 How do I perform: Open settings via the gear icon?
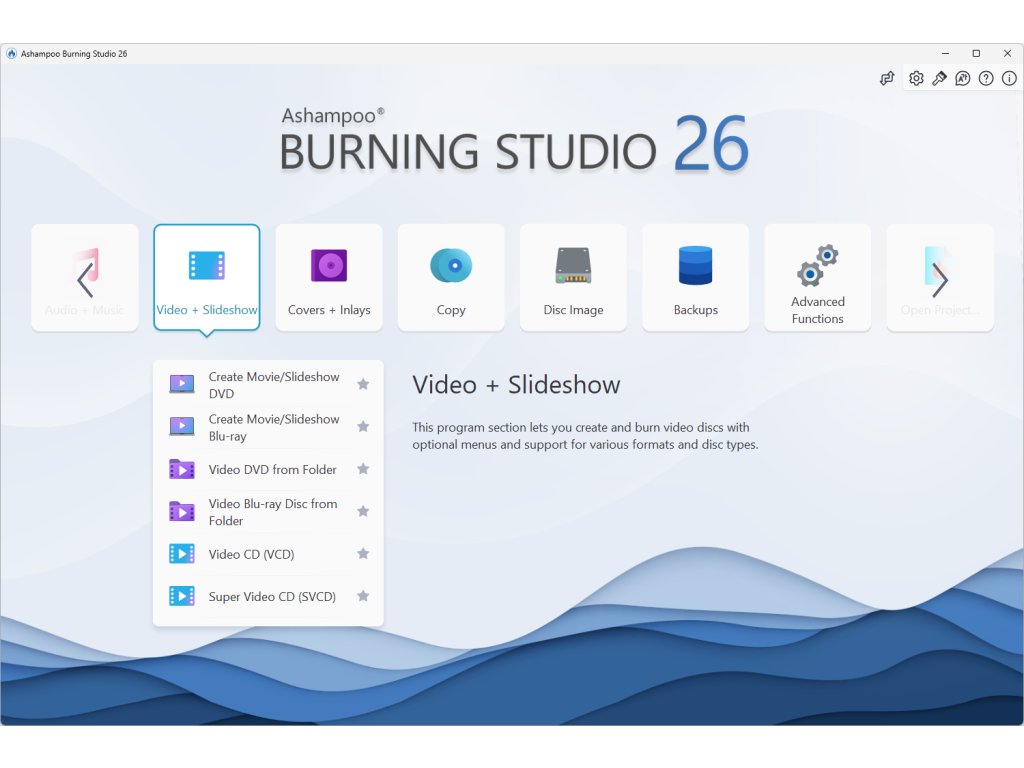(916, 78)
